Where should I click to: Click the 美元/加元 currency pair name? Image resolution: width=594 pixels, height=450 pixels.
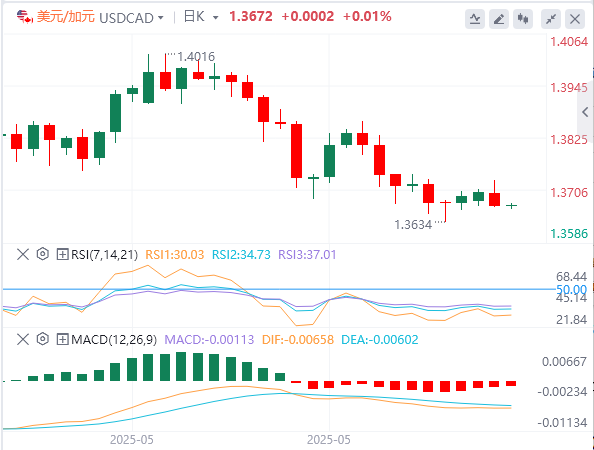click(66, 17)
